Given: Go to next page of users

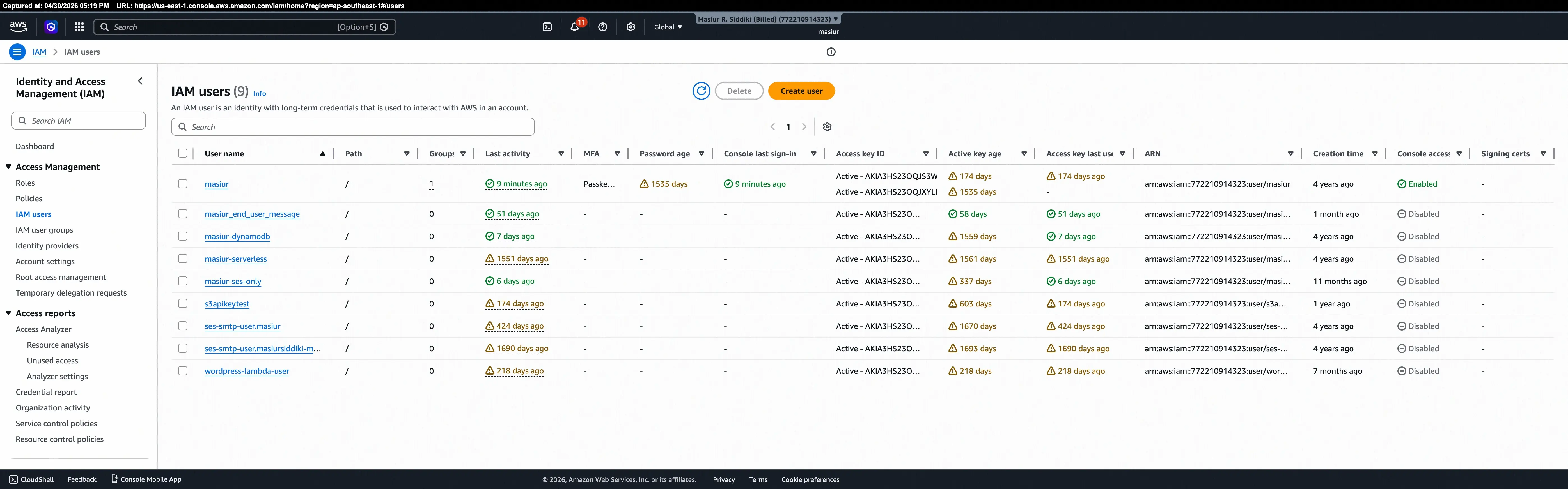Looking at the screenshot, I should tap(804, 126).
